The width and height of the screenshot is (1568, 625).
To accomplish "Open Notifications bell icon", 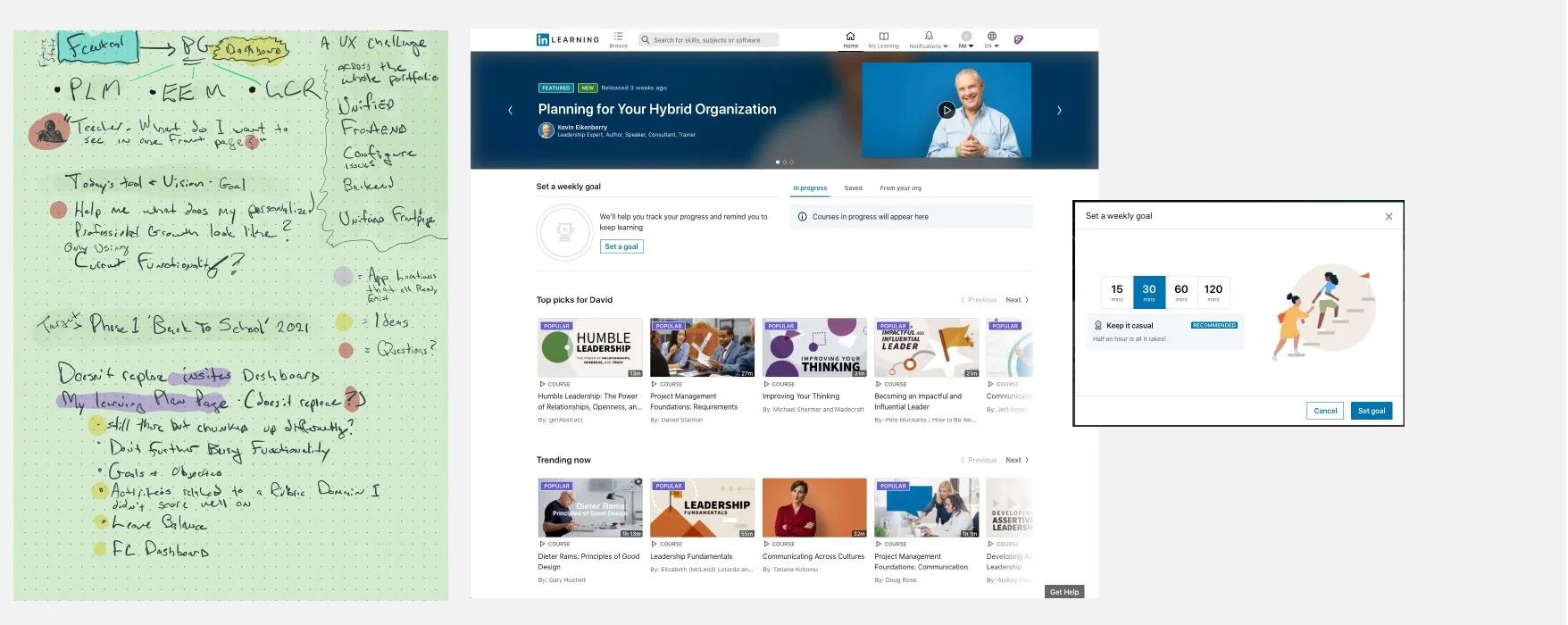I will pos(929,37).
